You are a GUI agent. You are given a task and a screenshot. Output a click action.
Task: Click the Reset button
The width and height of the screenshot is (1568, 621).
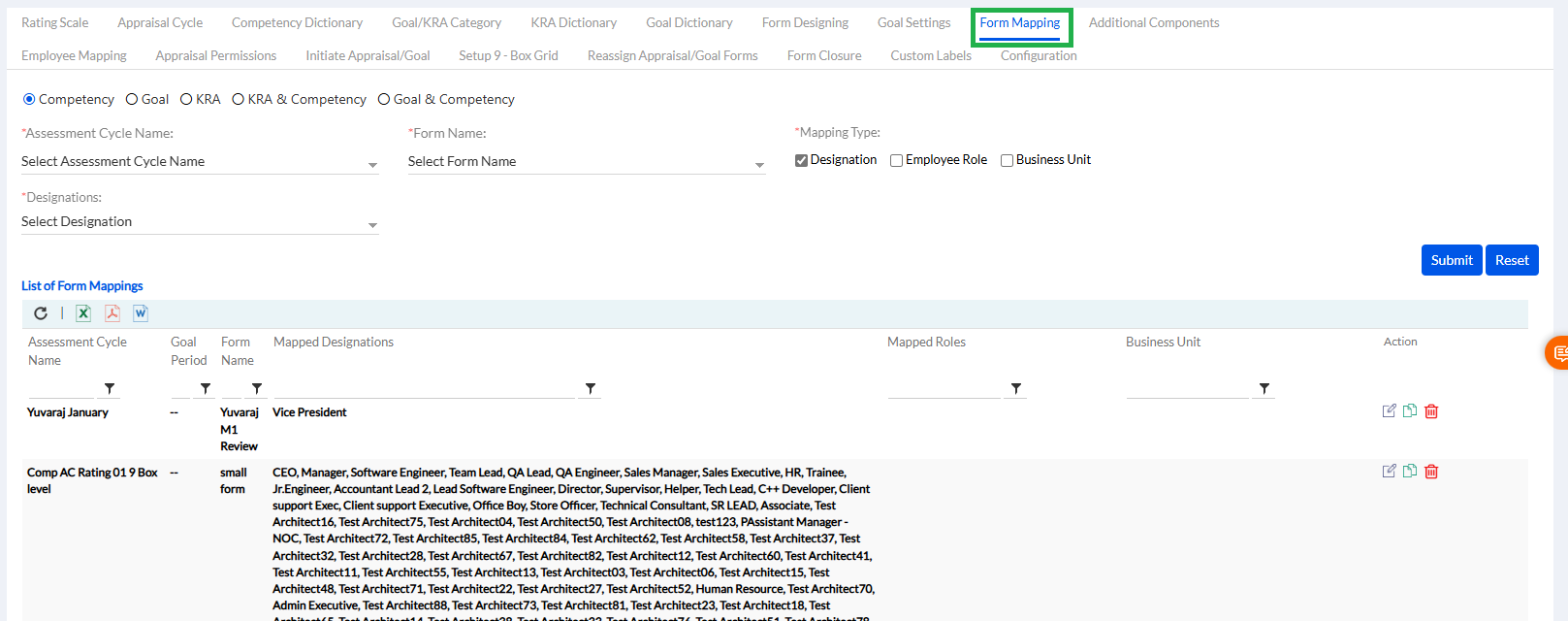1511,260
